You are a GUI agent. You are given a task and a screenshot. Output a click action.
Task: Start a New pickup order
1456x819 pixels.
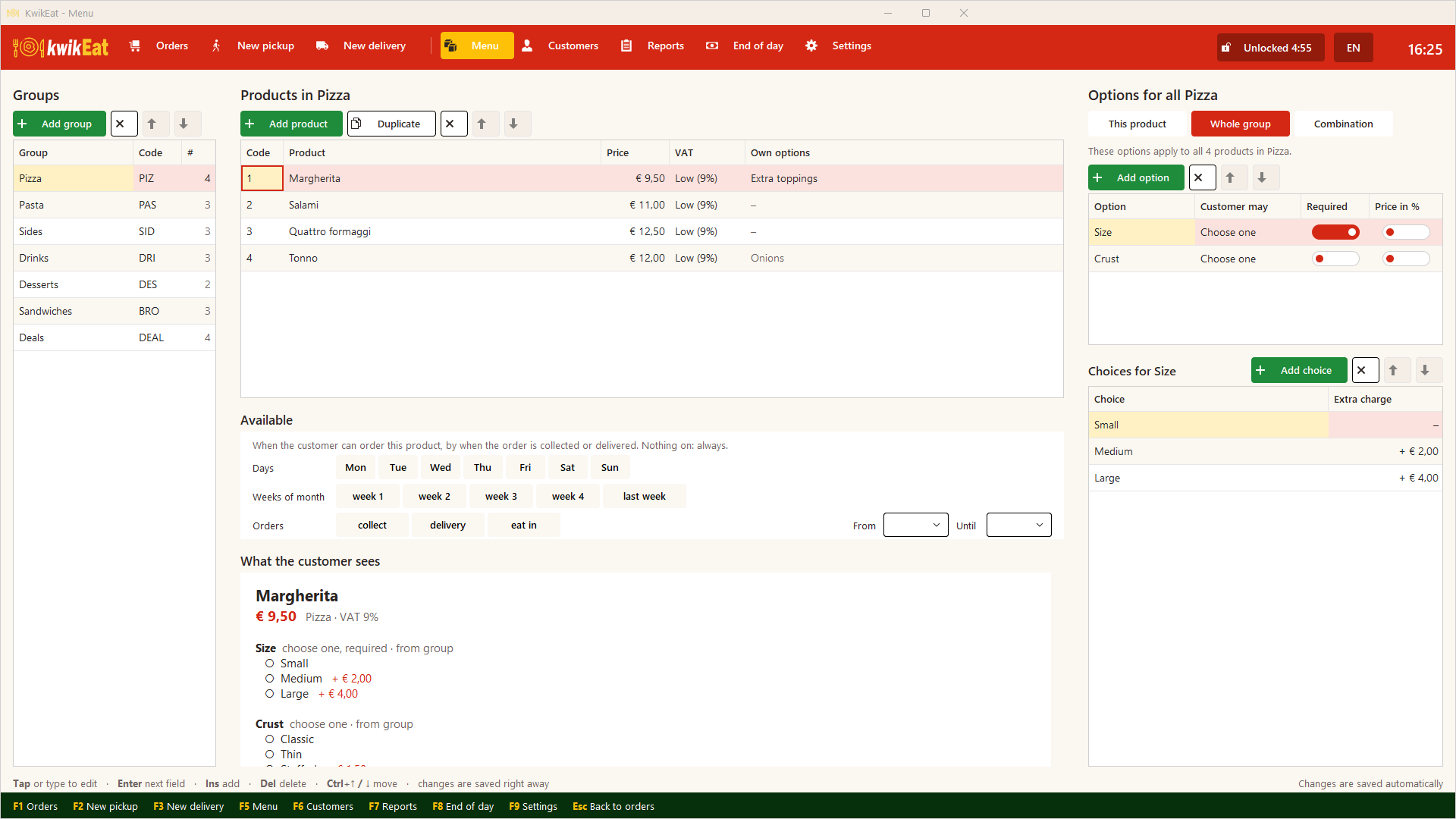tap(253, 45)
